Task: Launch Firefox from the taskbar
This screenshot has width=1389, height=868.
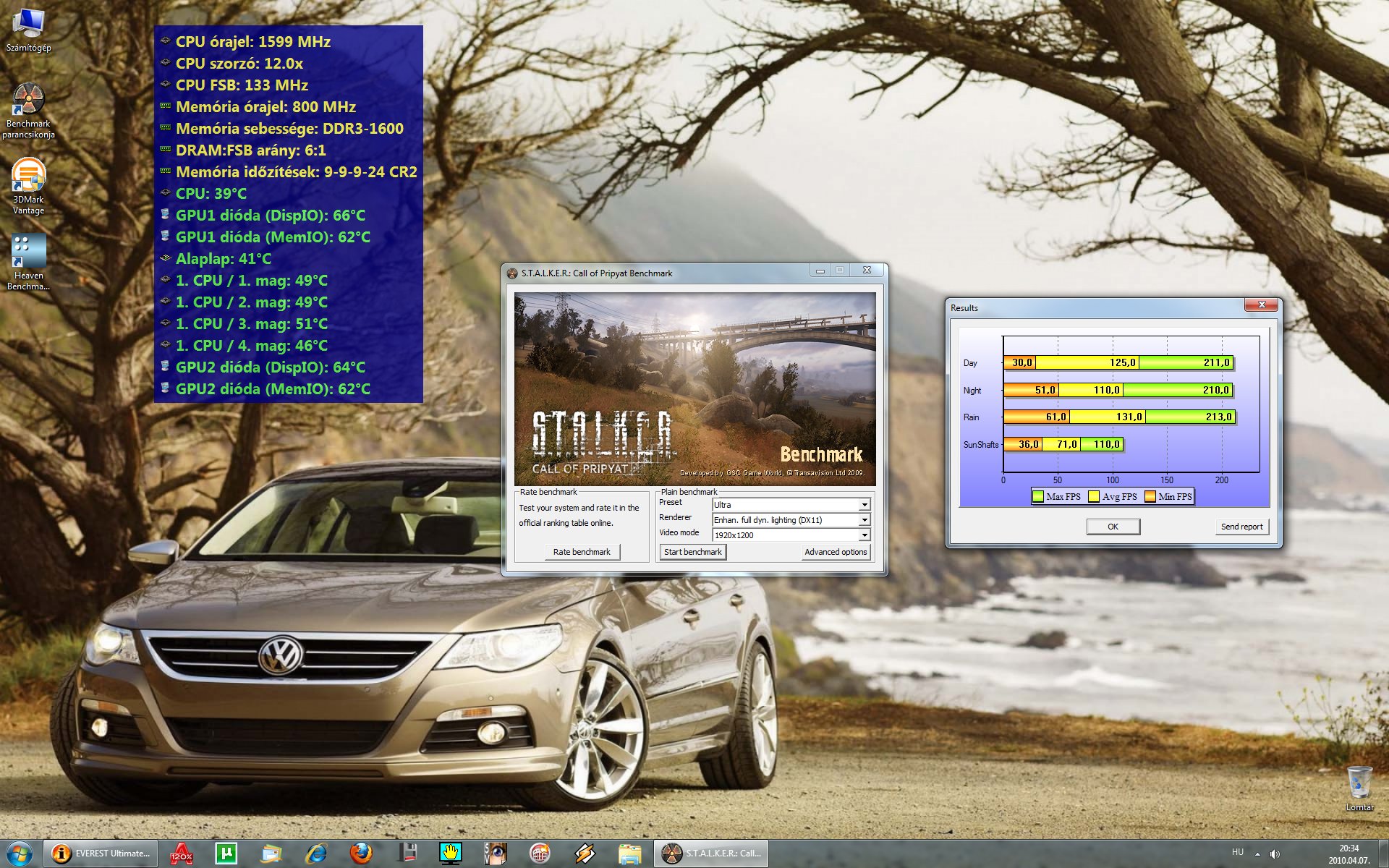Action: click(x=361, y=854)
